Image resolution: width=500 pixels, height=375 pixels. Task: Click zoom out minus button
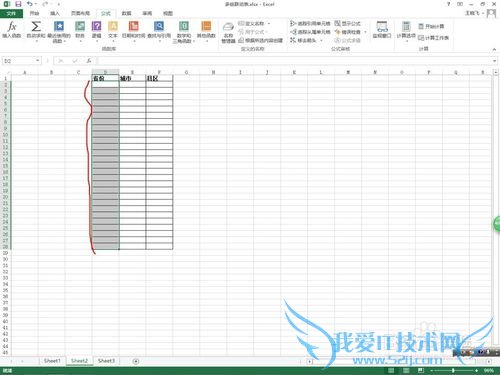coord(432,370)
